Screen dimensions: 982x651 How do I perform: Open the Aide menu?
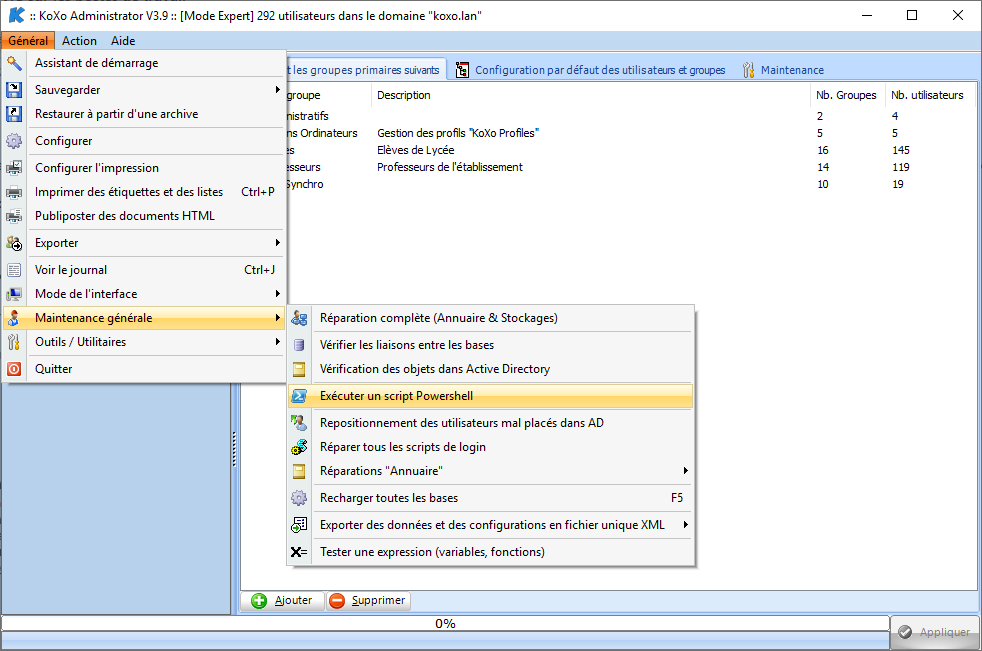(x=123, y=41)
